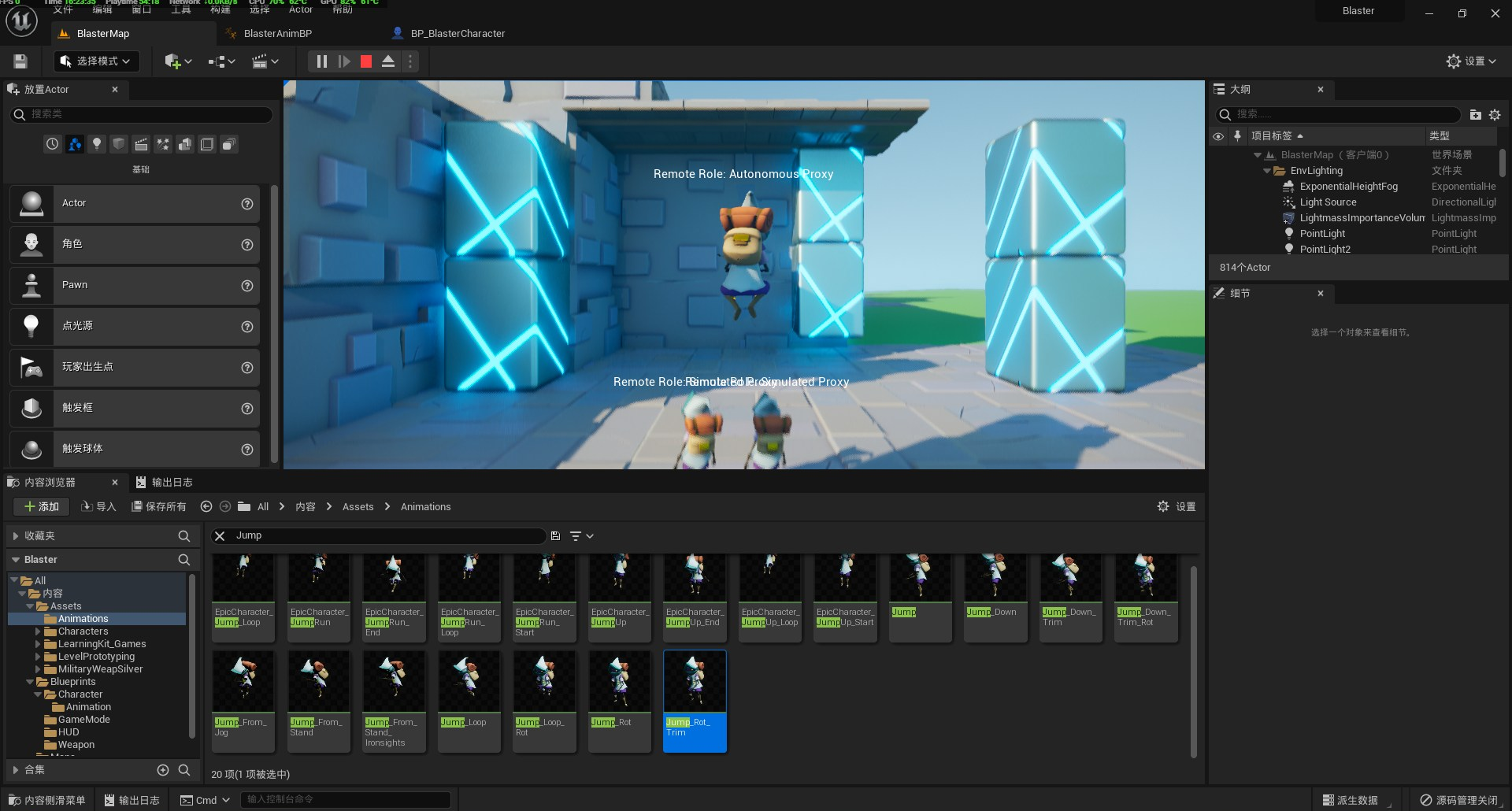Open the 设置 dropdown at top right
The width and height of the screenshot is (1512, 811).
[x=1471, y=61]
